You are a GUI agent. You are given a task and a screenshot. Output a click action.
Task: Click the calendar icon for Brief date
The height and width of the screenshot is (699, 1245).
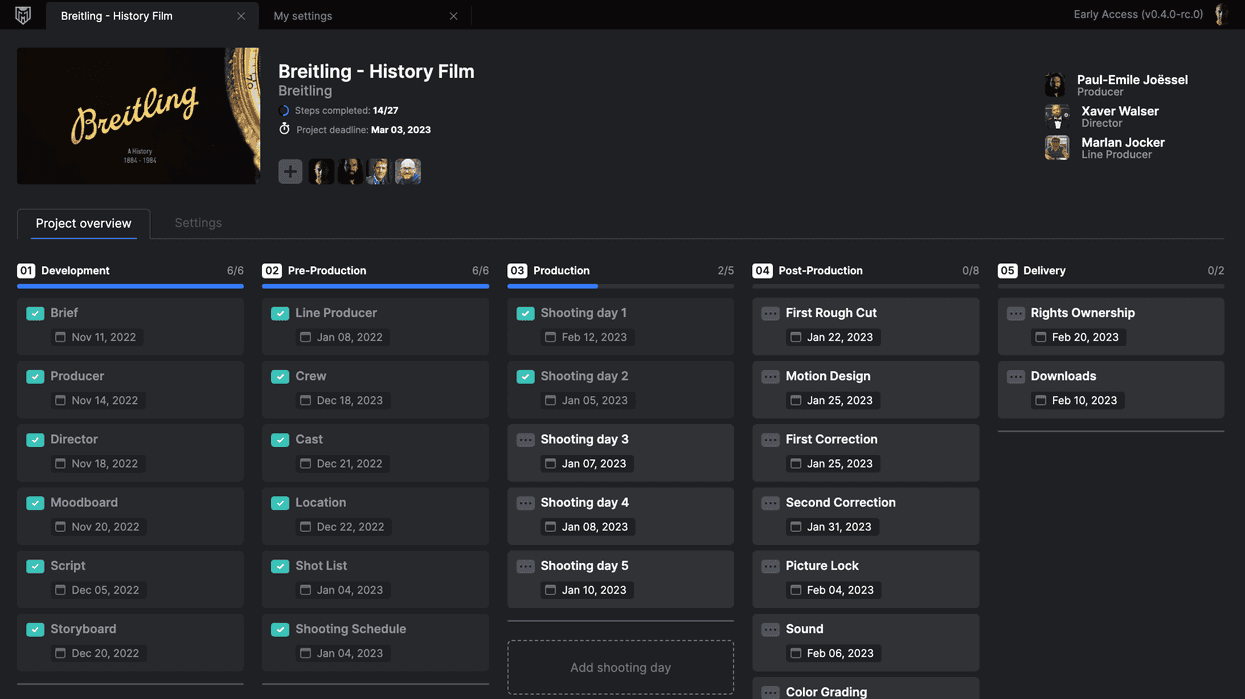click(60, 337)
